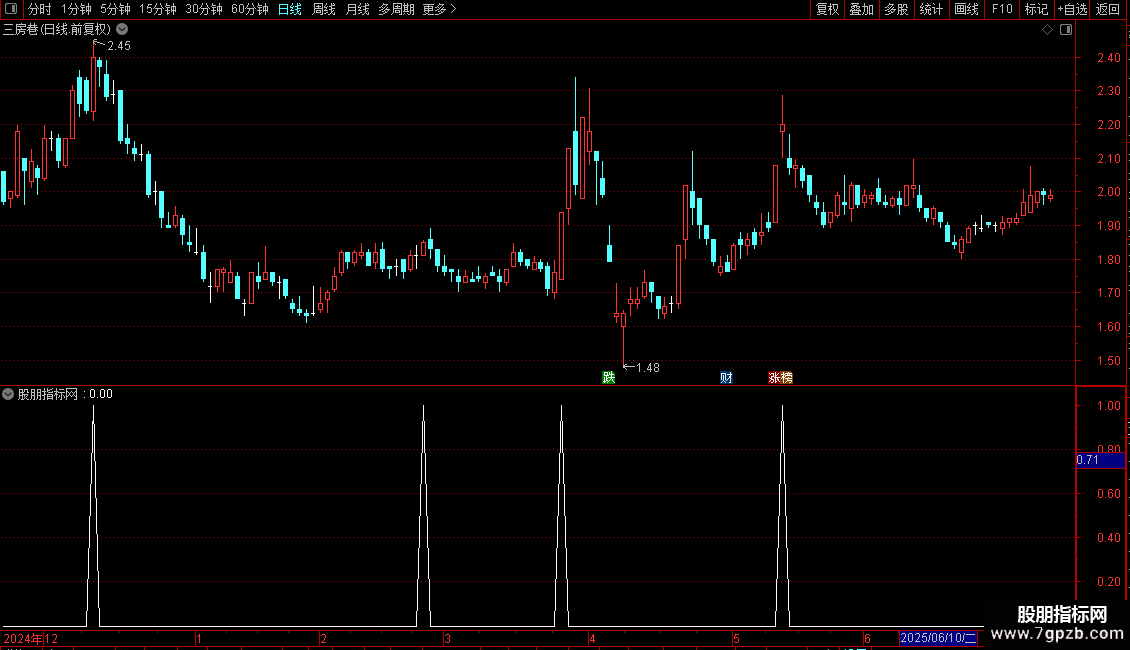This screenshot has width=1130, height=650.
Task: Toggle the right side panel icon
Action: click(1066, 30)
